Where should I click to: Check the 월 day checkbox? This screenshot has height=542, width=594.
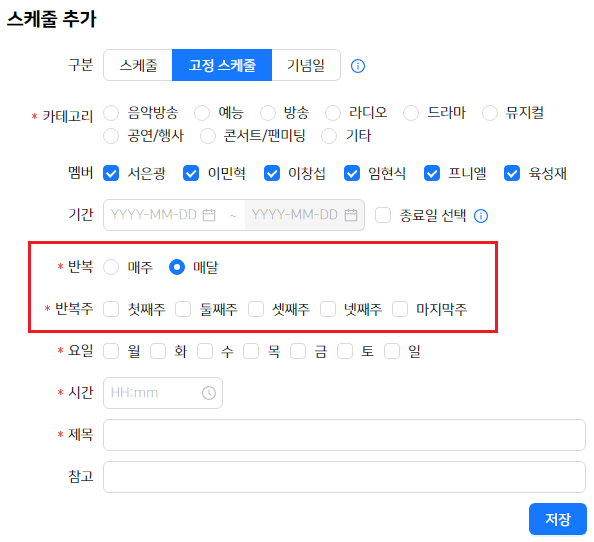click(x=111, y=351)
